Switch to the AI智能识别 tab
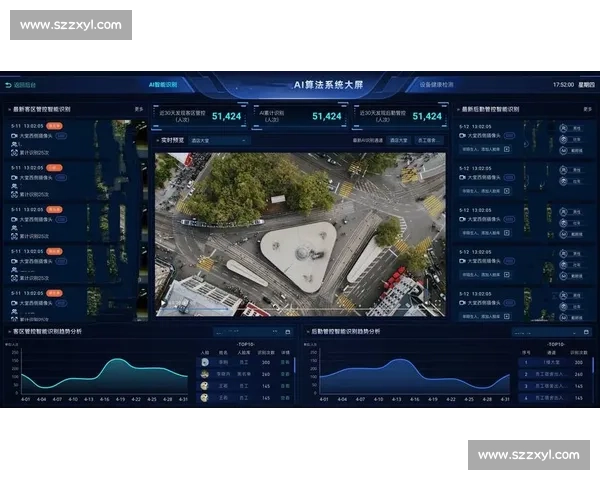The width and height of the screenshot is (600, 480). [x=163, y=85]
